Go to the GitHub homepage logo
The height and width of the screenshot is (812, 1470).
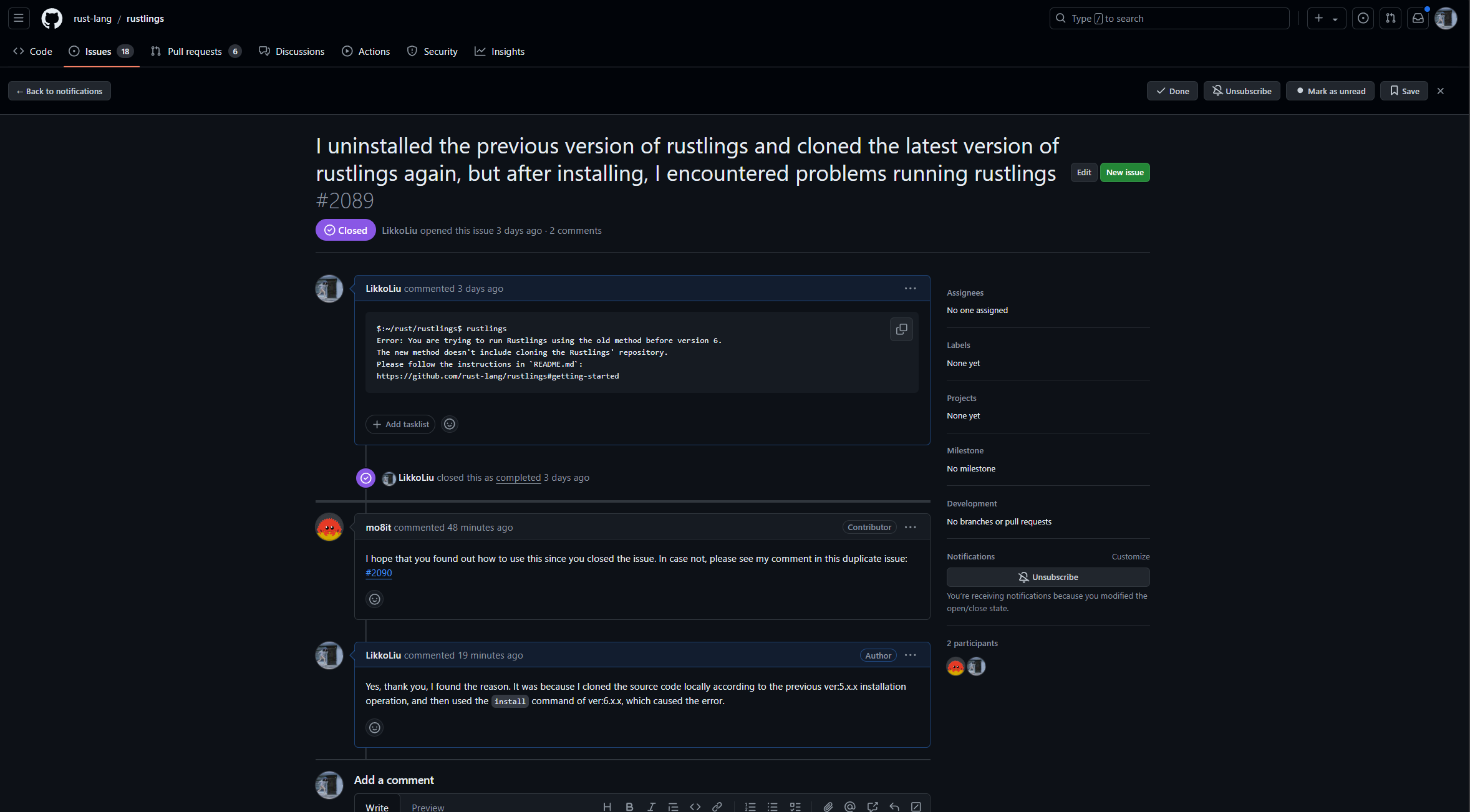[x=52, y=18]
